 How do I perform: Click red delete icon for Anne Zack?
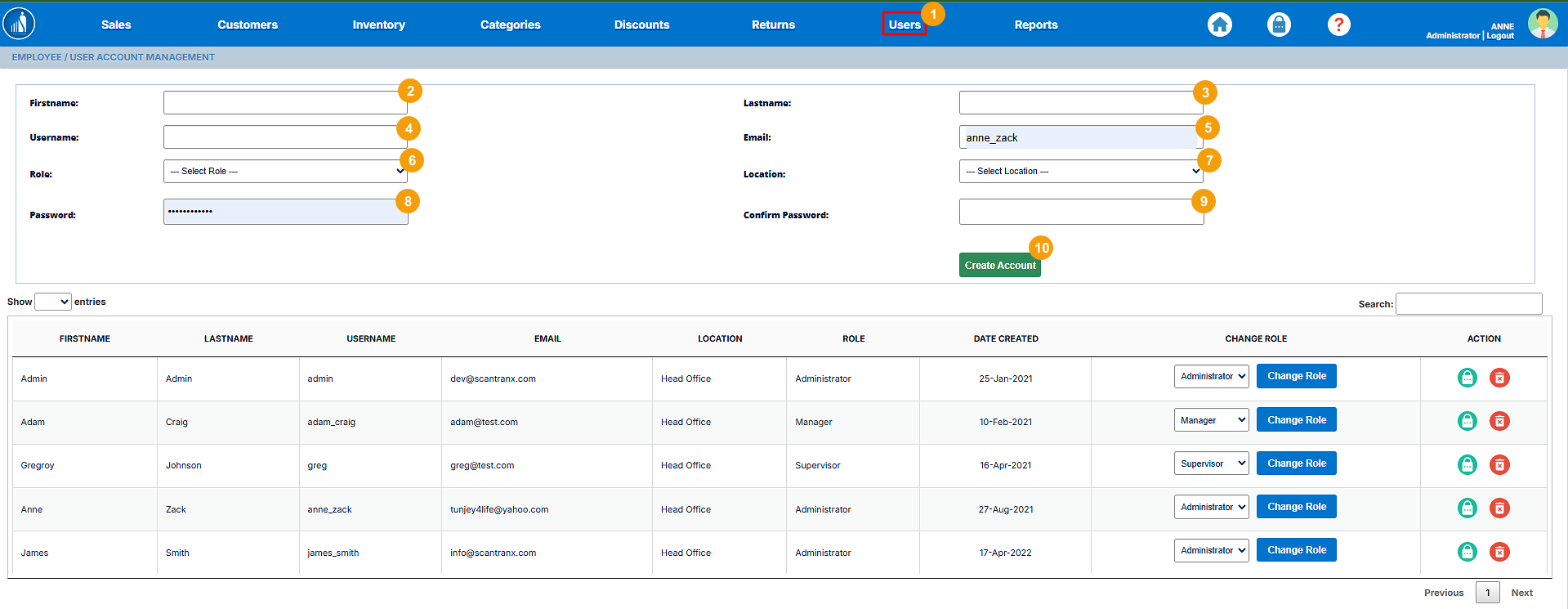[x=1499, y=508]
